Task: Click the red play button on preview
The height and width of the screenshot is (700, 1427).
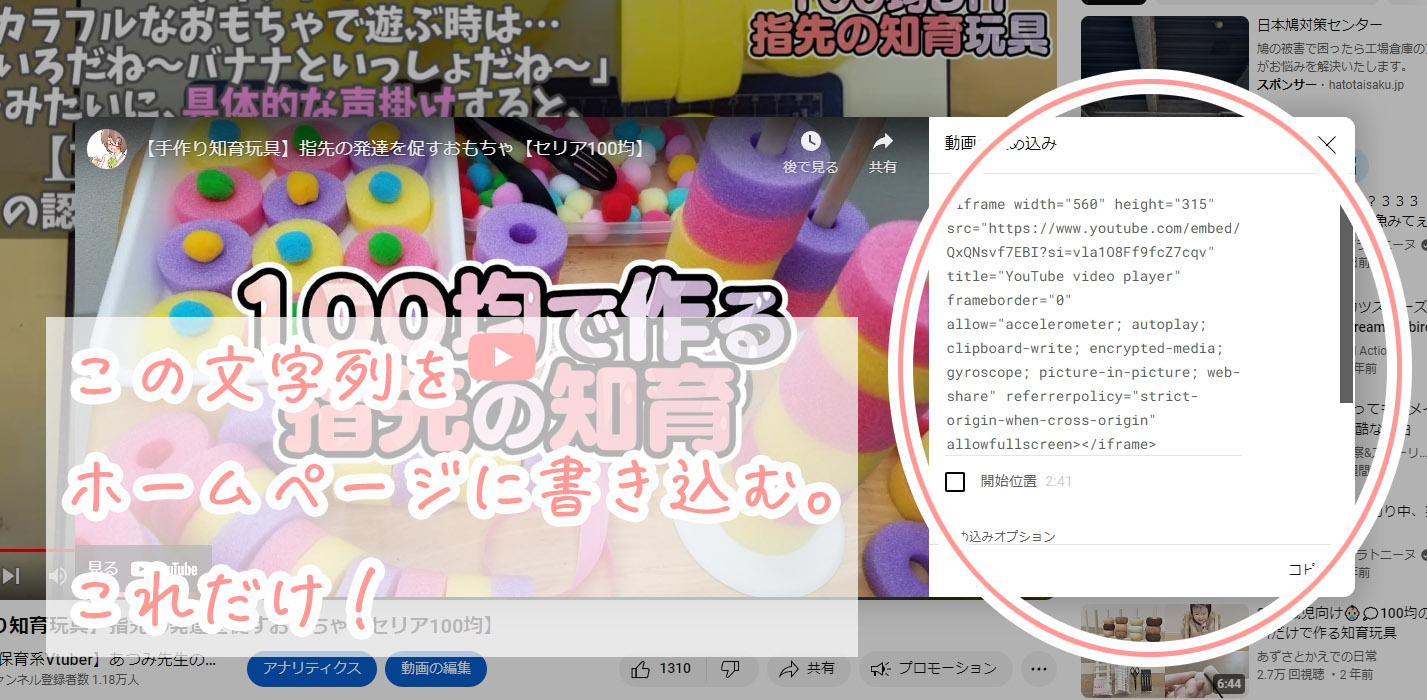Action: (x=501, y=356)
